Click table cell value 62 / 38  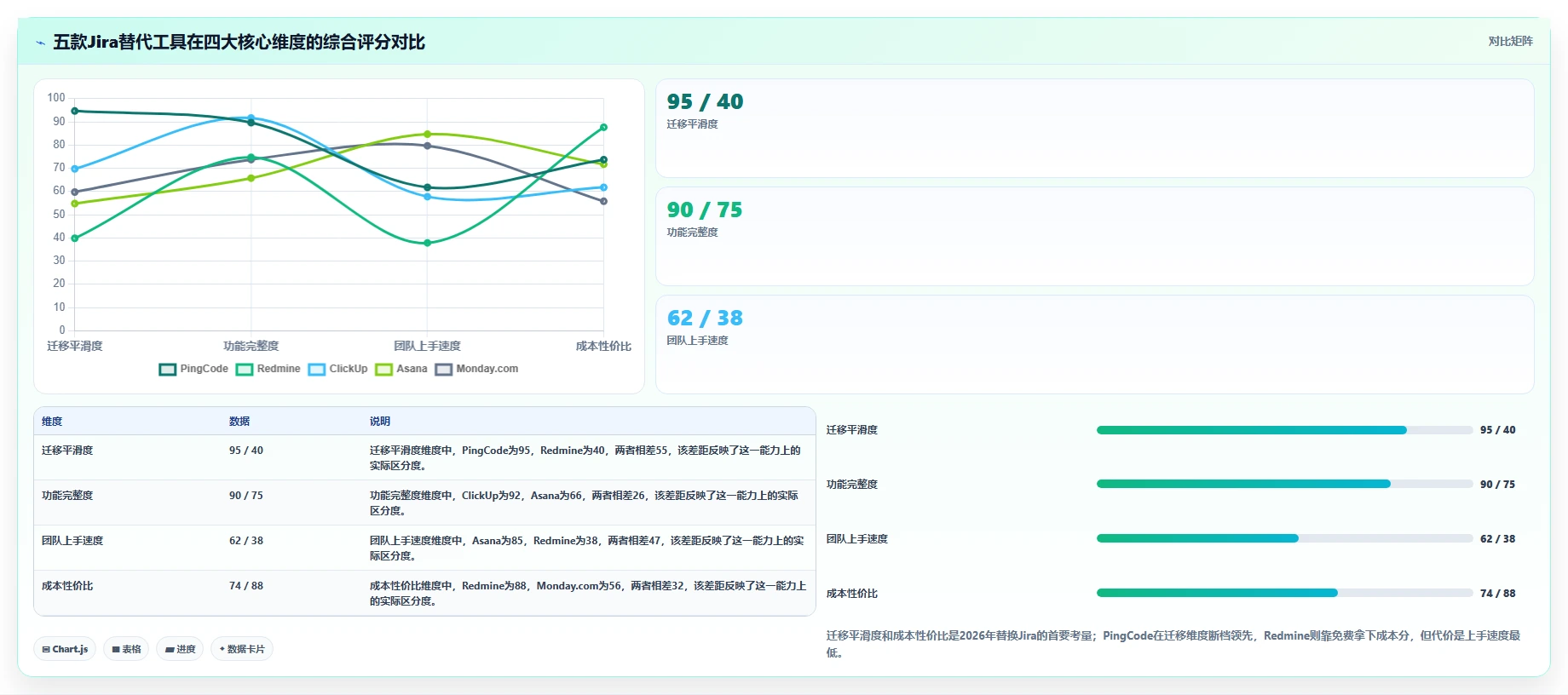coord(246,541)
